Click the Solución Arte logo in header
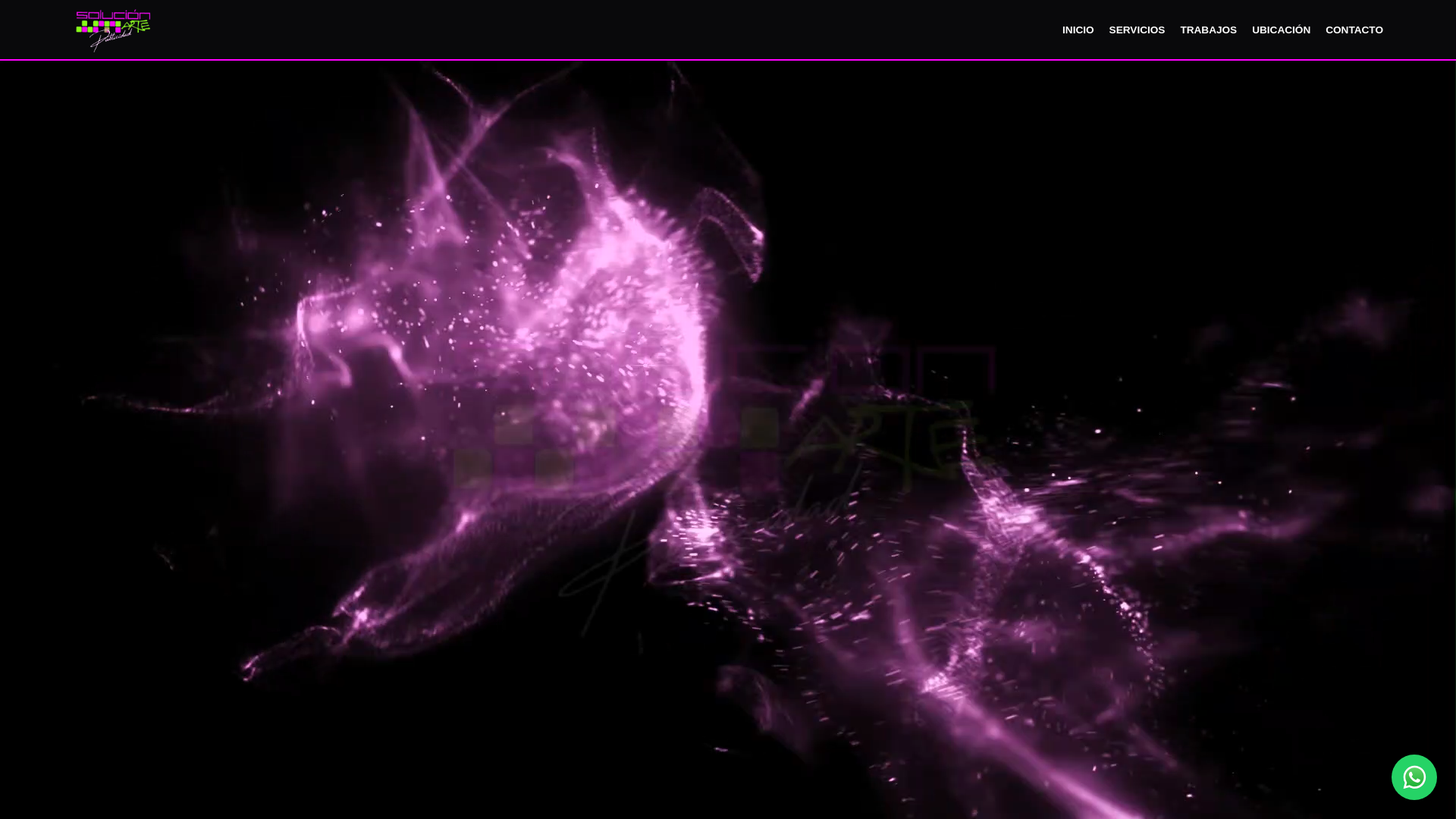Image resolution: width=1456 pixels, height=819 pixels. click(x=113, y=30)
